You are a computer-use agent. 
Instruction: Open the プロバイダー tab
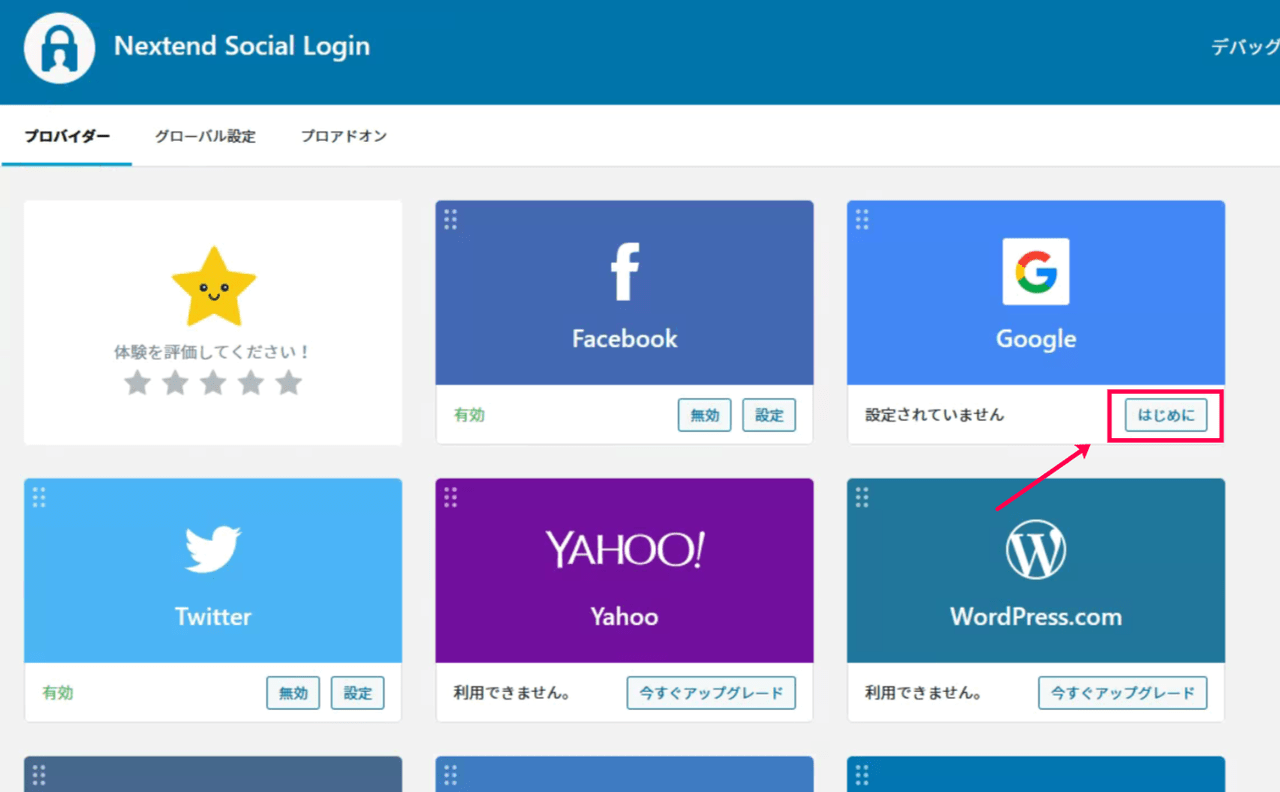pyautogui.click(x=67, y=136)
